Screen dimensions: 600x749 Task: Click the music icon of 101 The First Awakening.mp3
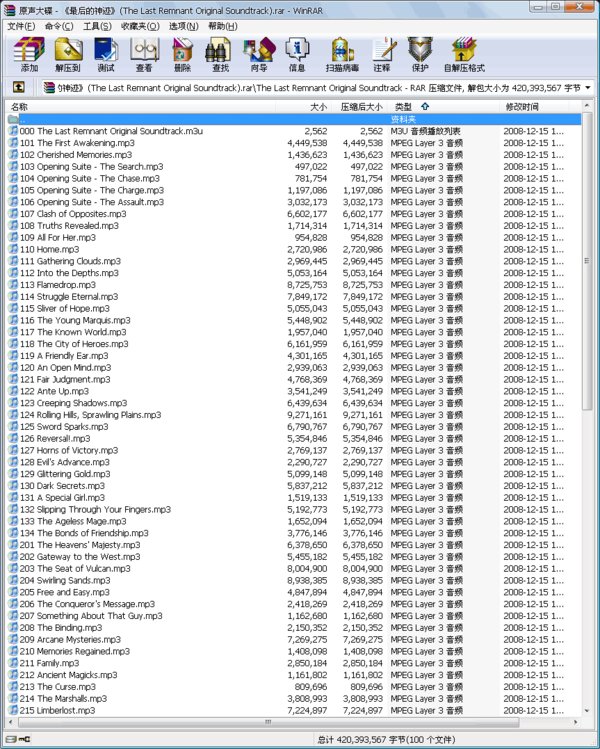pos(13,143)
